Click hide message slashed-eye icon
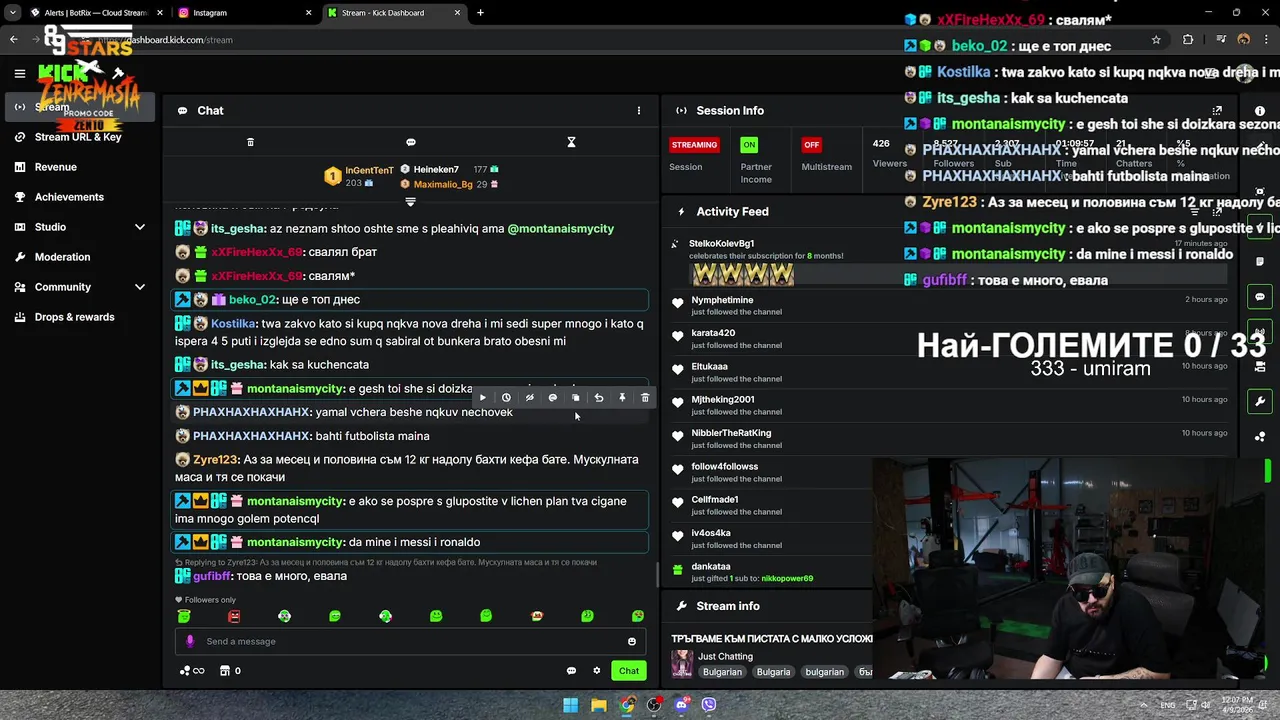 [529, 398]
